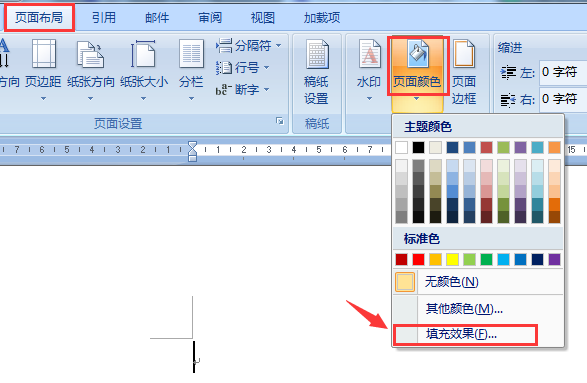Open the 纸张方向 orientation icon

click(90, 54)
